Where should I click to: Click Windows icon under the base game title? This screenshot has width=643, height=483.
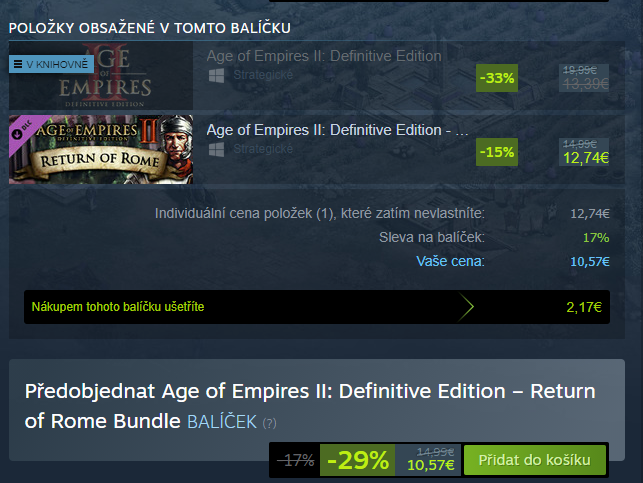point(216,75)
